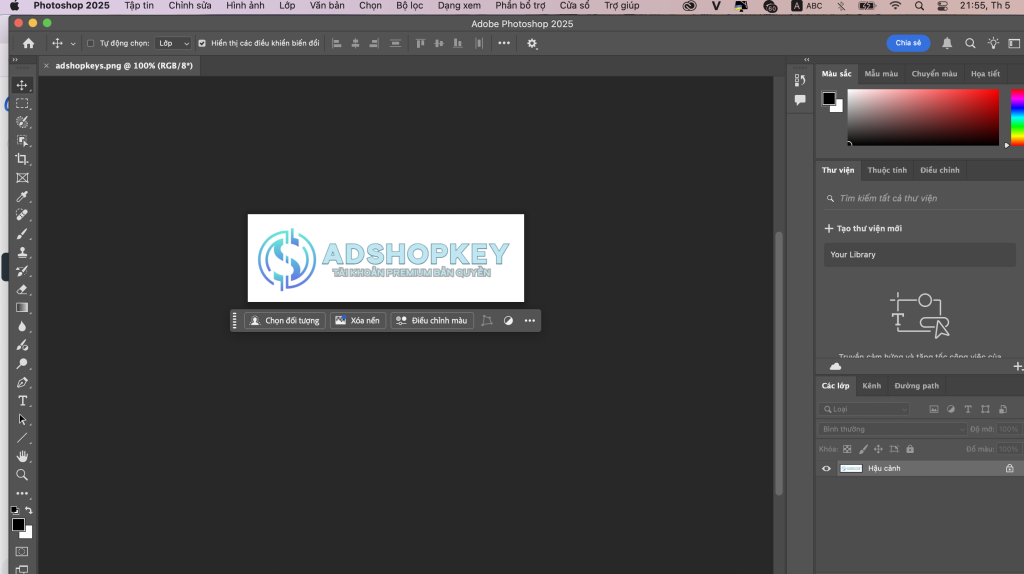Click the Xóa nền button
1024x574 pixels.
coord(357,321)
